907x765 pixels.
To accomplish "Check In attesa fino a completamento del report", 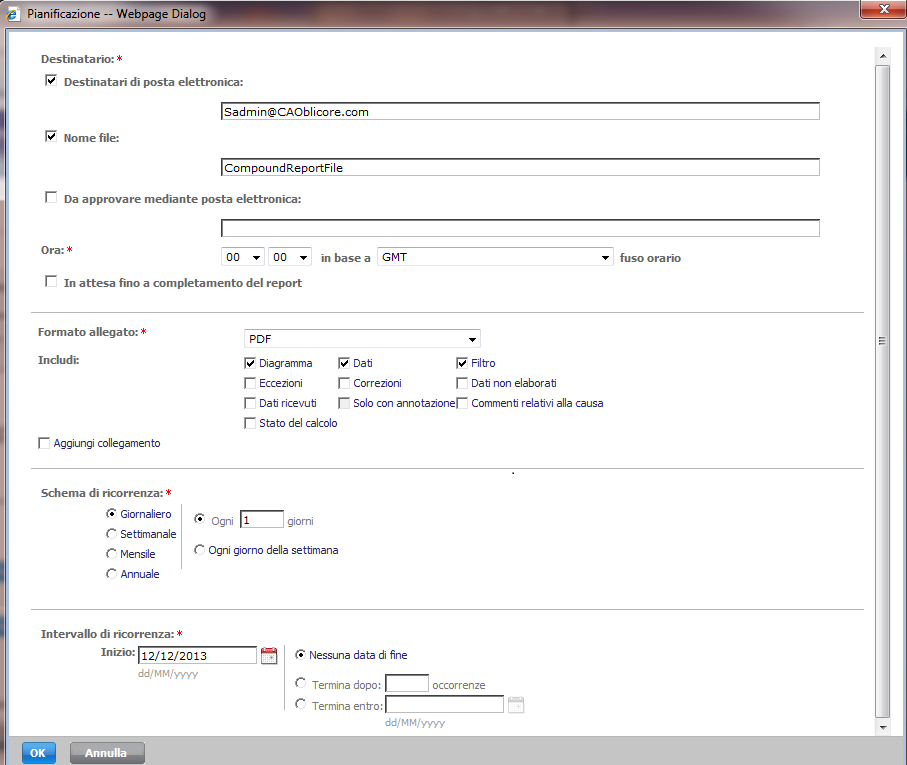I will click(x=51, y=282).
